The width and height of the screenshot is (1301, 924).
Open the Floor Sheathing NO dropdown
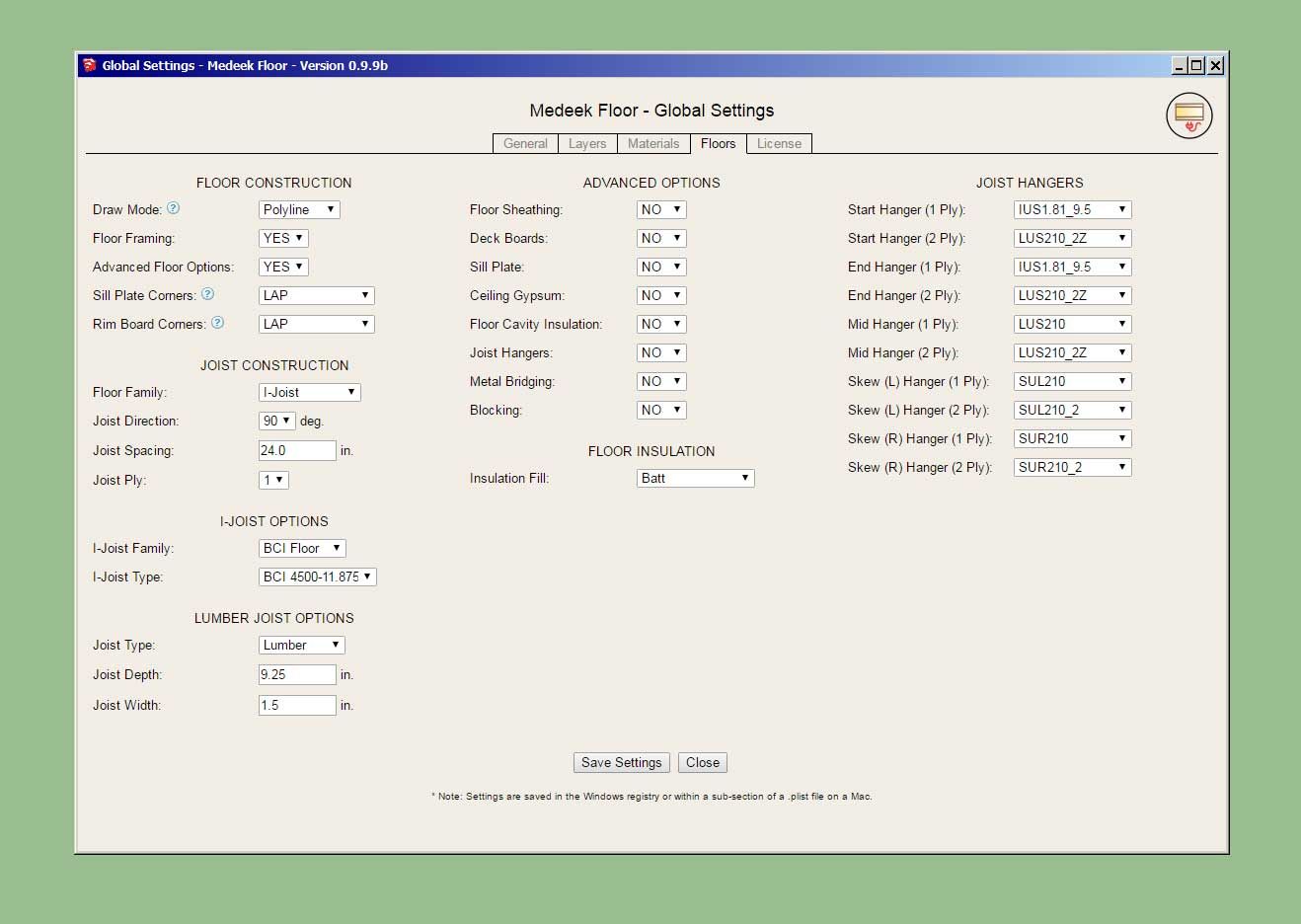point(661,209)
